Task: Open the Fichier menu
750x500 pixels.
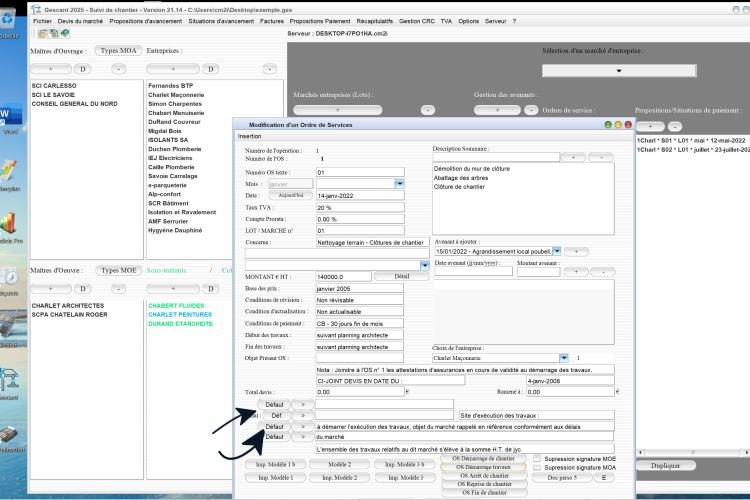Action: [x=42, y=21]
